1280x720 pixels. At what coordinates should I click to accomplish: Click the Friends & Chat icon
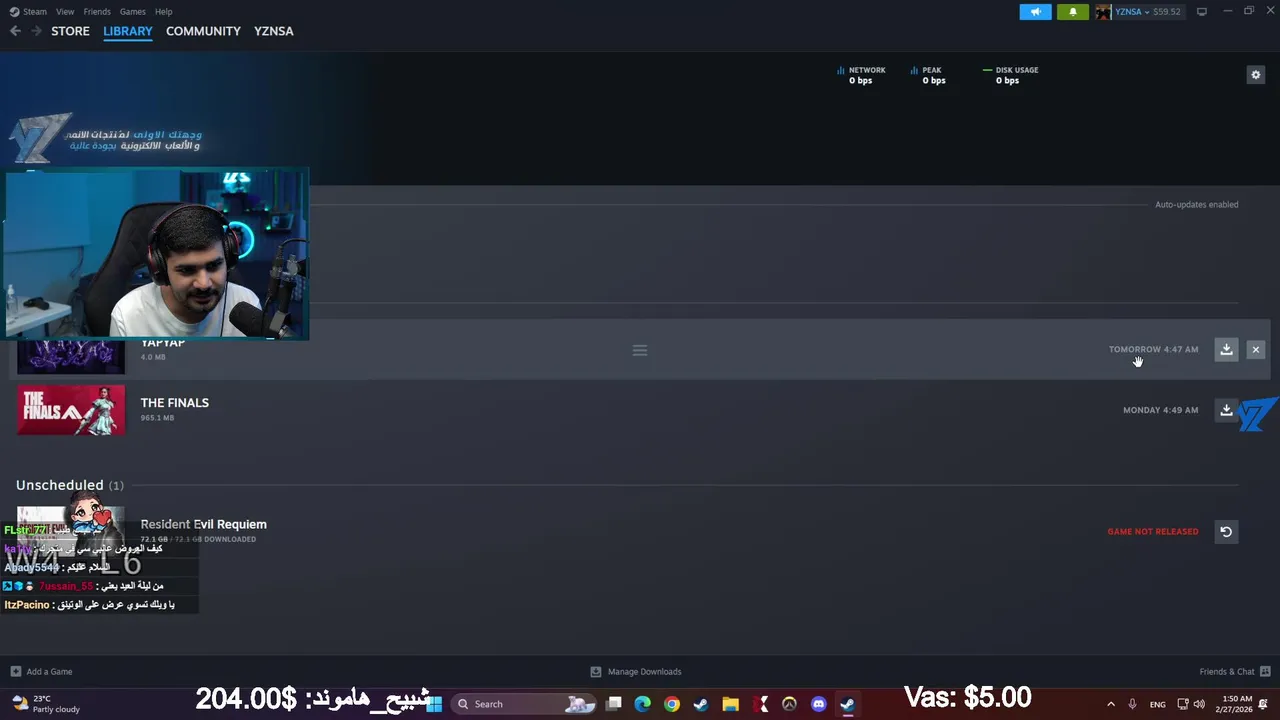point(1265,672)
